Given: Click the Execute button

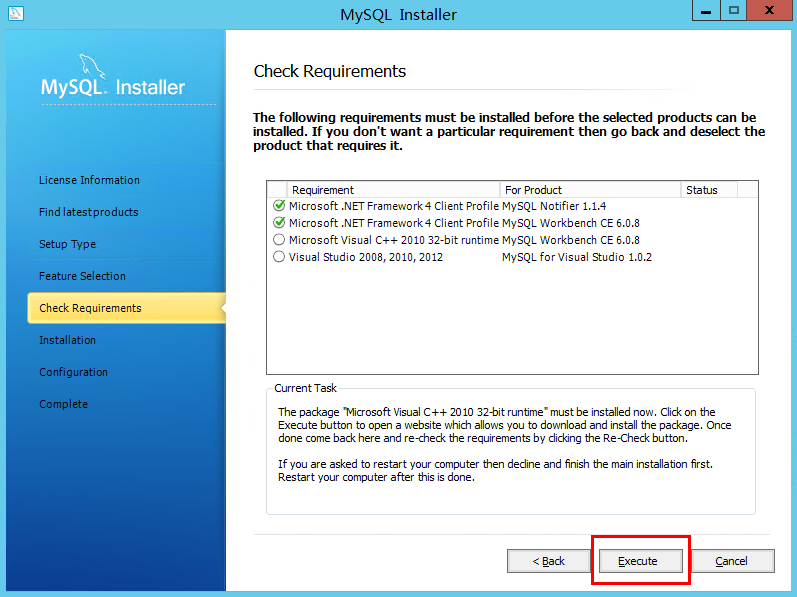Looking at the screenshot, I should pyautogui.click(x=640, y=560).
